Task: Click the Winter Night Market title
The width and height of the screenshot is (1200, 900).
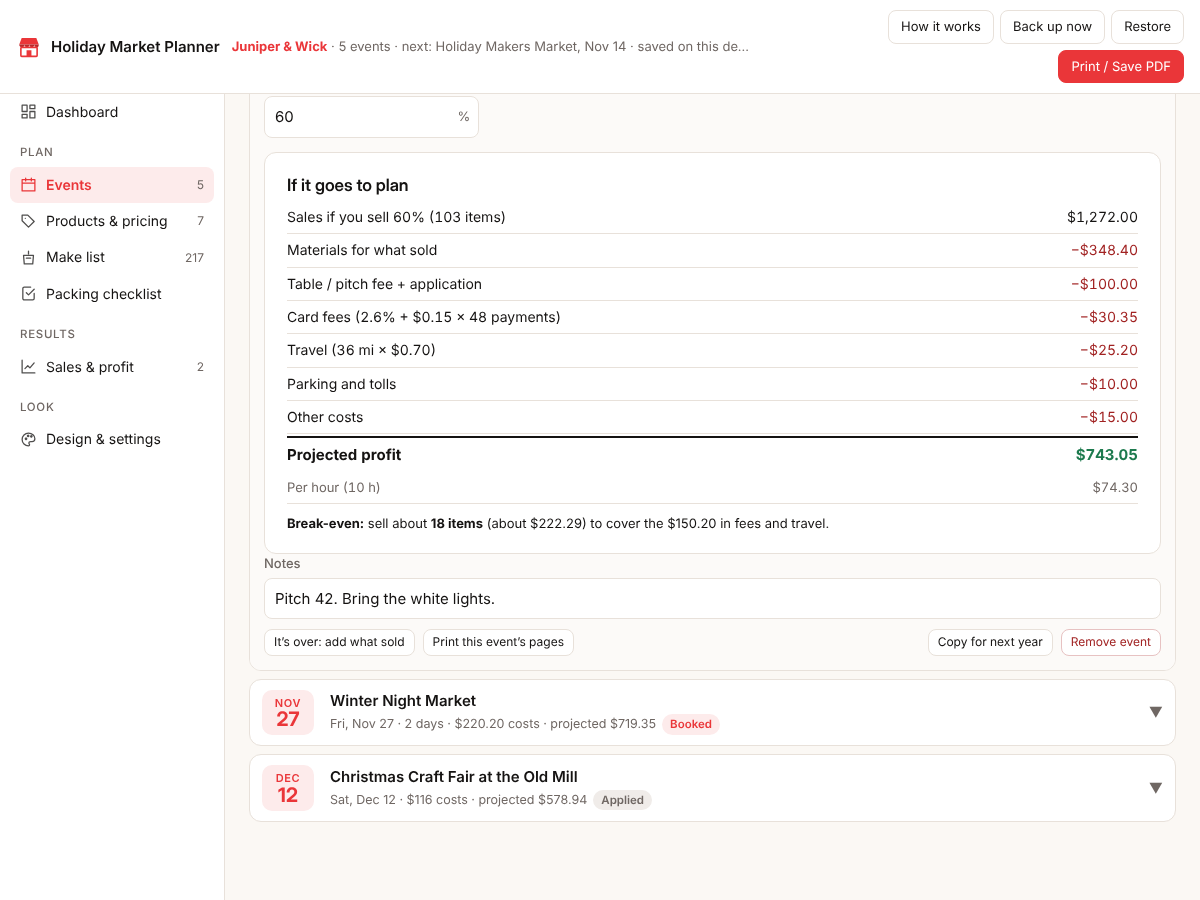Action: click(403, 701)
